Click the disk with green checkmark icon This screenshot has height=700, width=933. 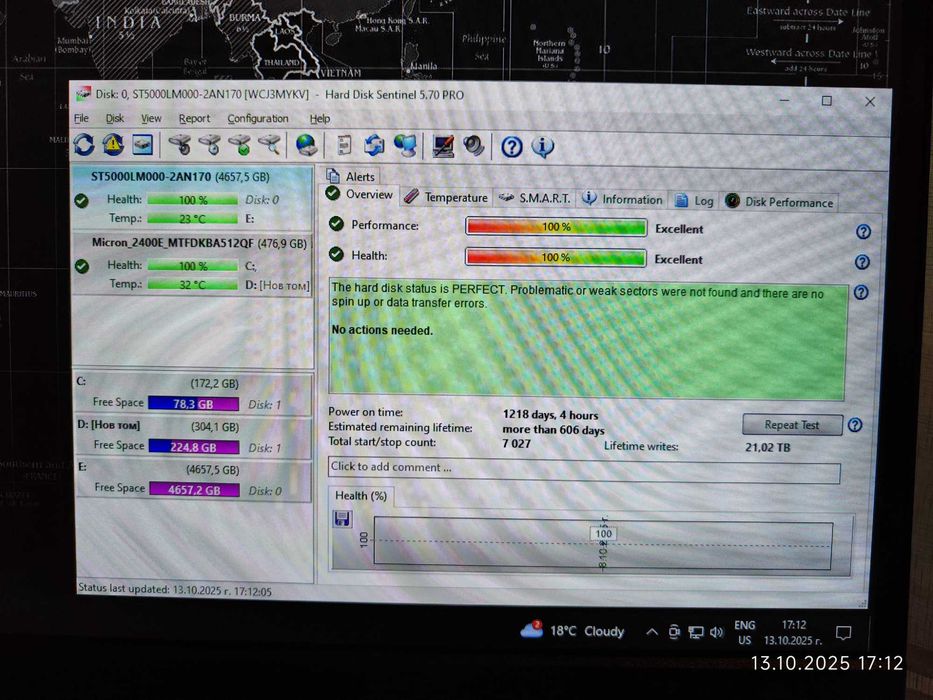[239, 145]
